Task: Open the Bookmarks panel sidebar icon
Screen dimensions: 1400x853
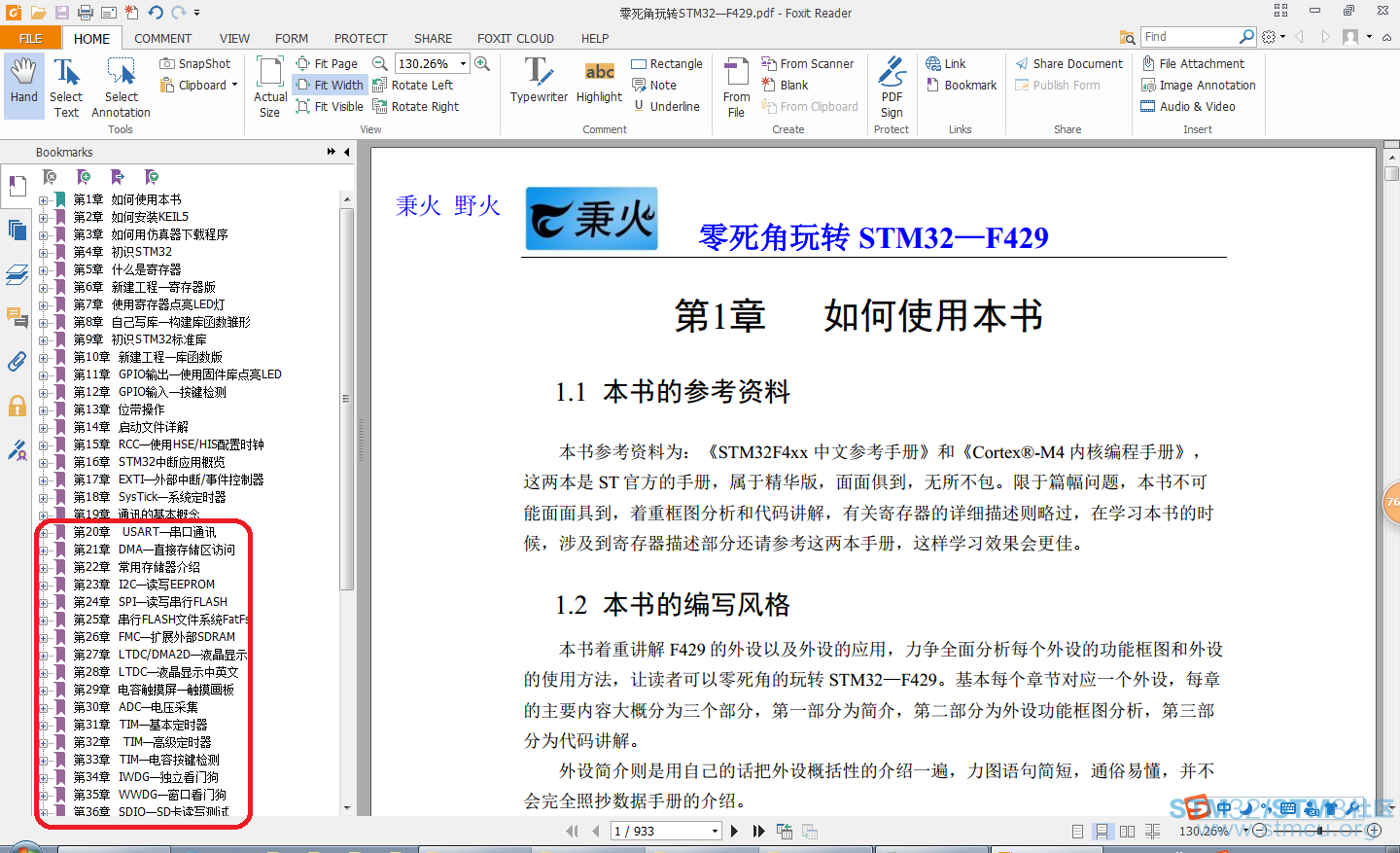Action: point(17,186)
